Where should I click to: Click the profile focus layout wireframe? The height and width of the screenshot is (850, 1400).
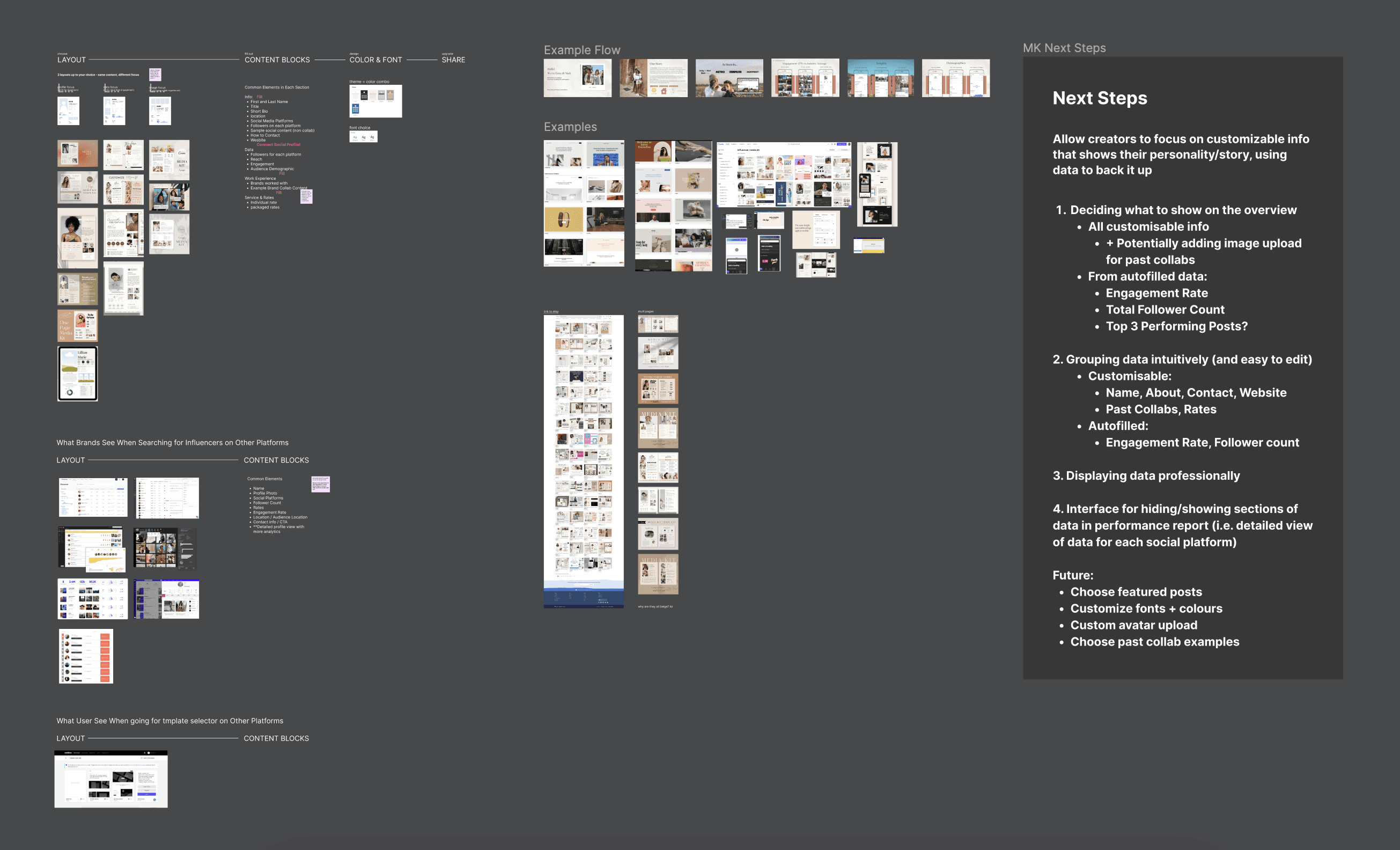pyautogui.click(x=68, y=111)
